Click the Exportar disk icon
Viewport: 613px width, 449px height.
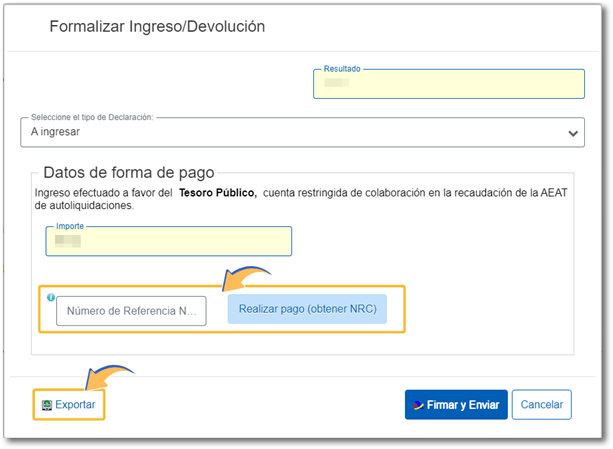point(45,405)
